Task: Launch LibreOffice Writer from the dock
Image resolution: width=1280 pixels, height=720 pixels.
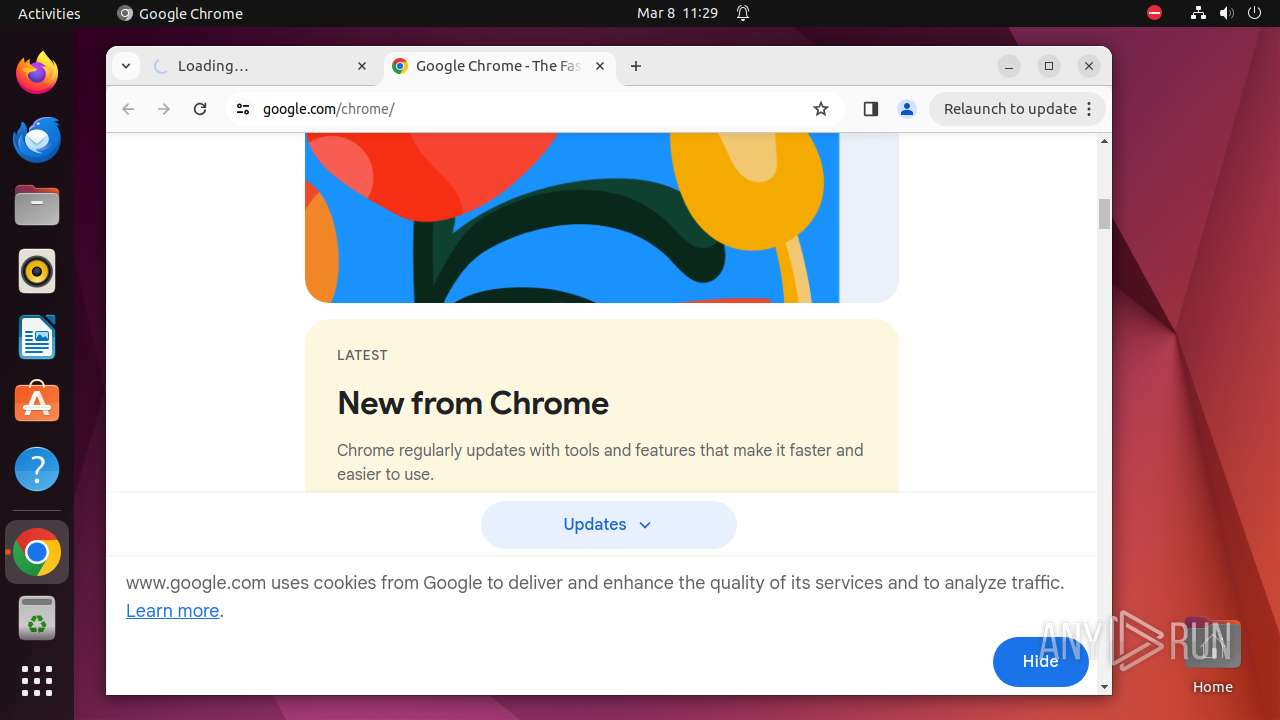Action: pos(37,337)
